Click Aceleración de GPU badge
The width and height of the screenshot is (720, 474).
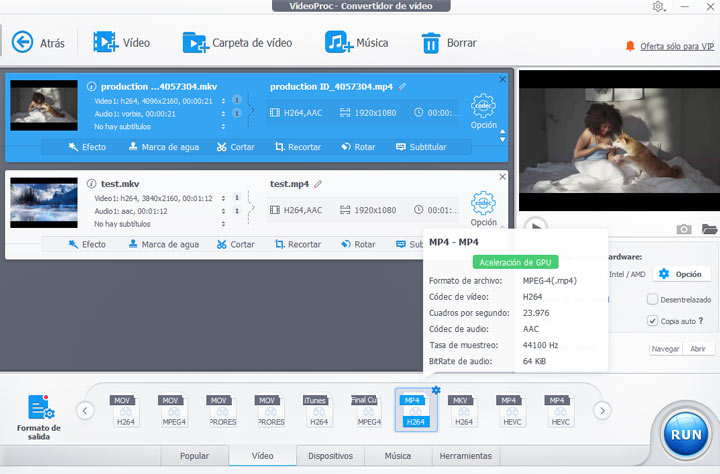tap(515, 262)
